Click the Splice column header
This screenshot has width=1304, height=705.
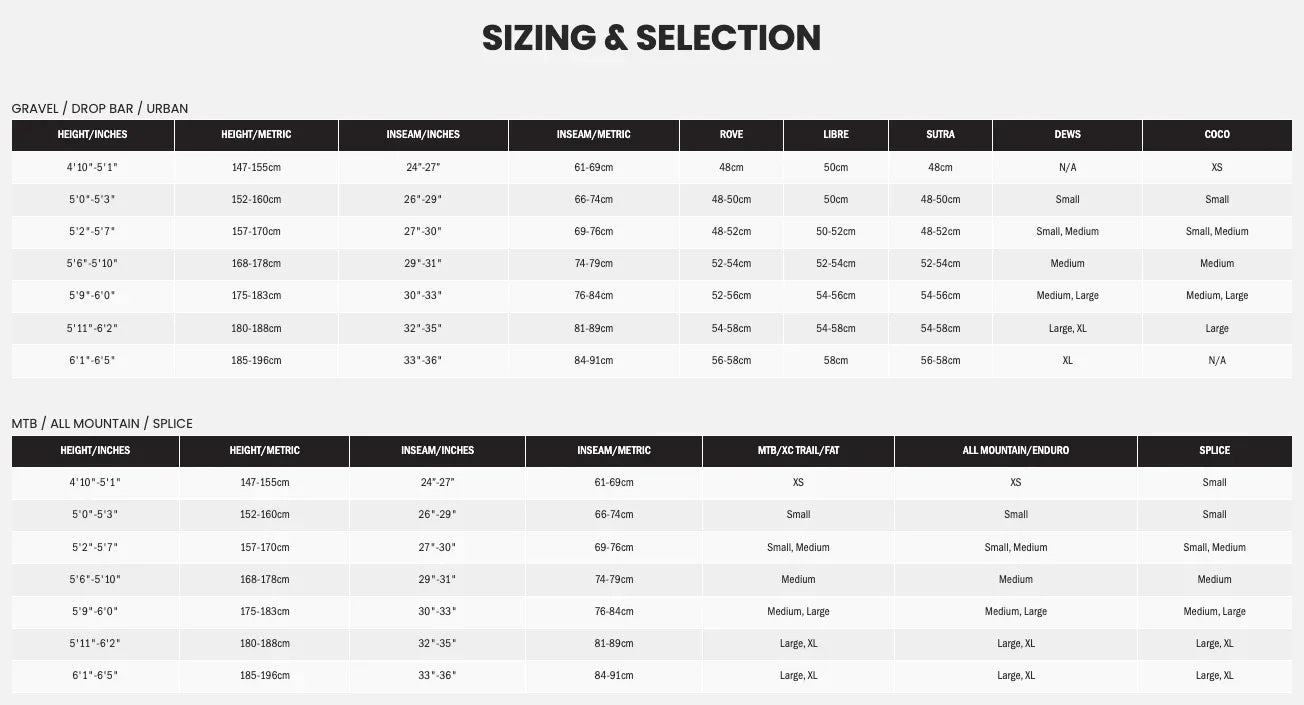coord(1214,451)
